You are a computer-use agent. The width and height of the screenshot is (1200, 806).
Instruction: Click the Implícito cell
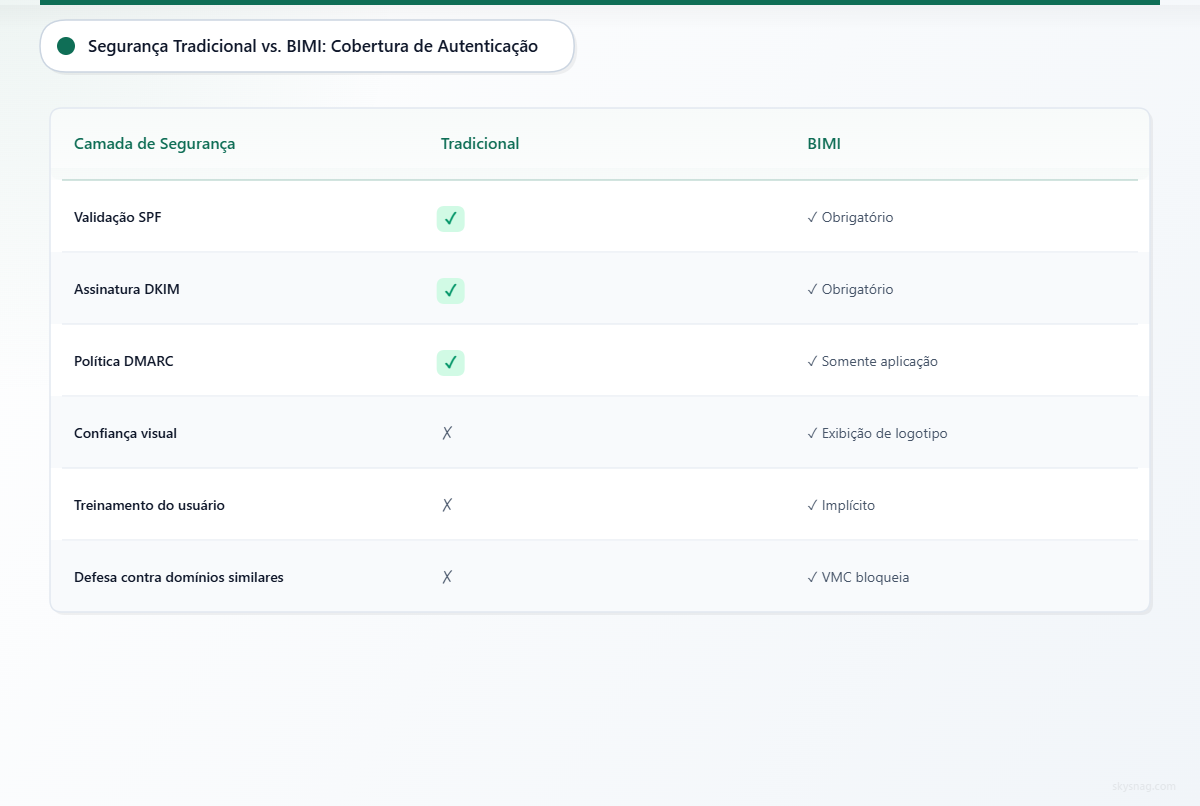pyautogui.click(x=841, y=505)
